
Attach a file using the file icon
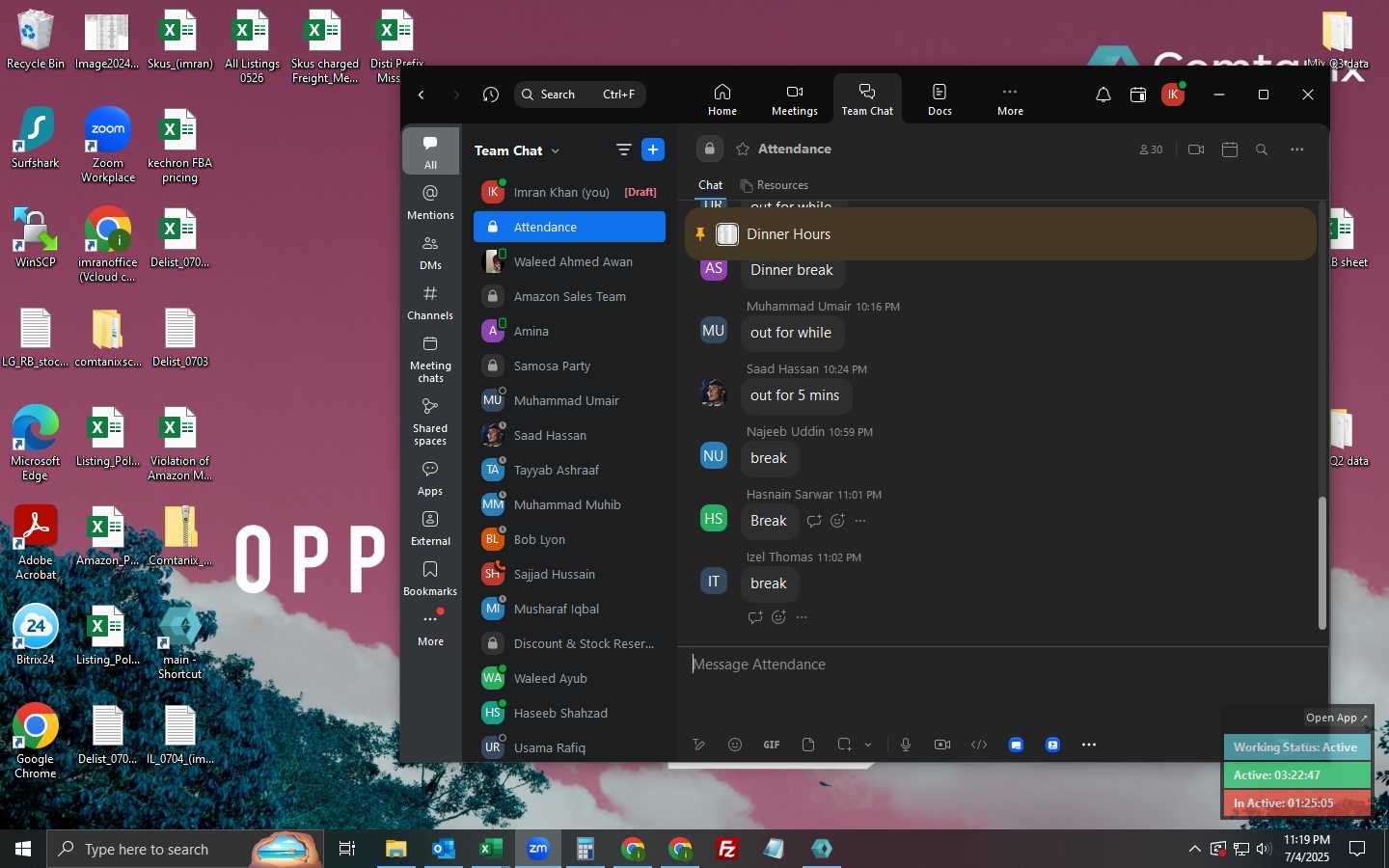click(808, 745)
